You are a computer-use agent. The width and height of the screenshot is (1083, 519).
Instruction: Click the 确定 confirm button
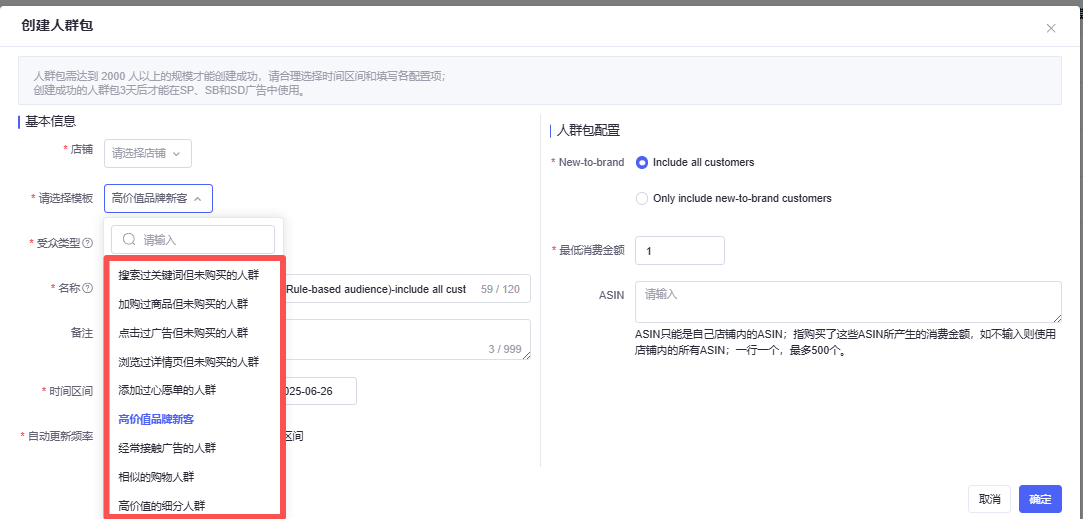pos(1040,499)
